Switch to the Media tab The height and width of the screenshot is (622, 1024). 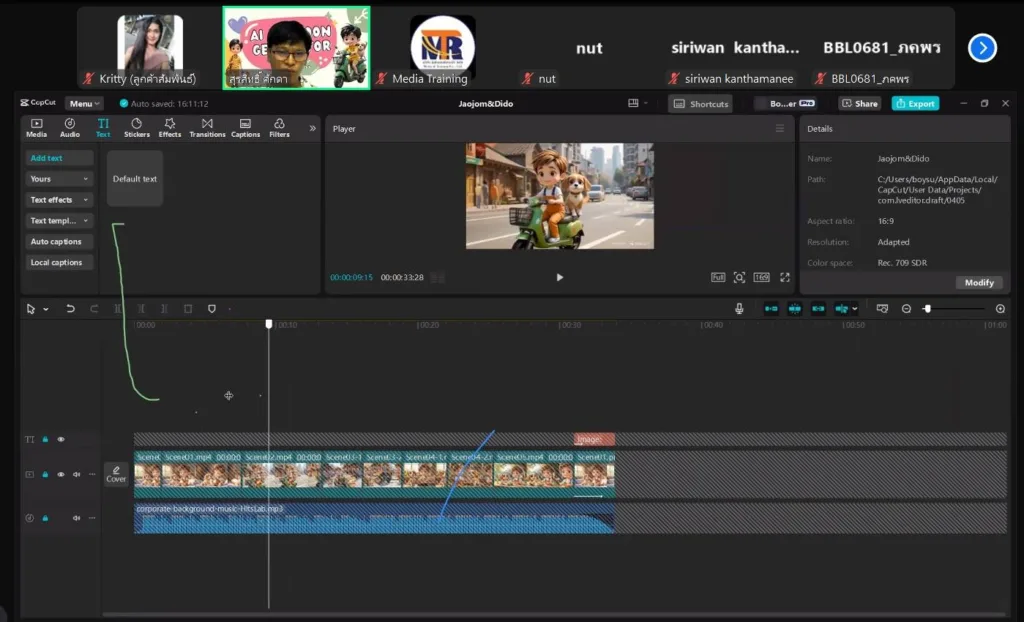click(36, 127)
